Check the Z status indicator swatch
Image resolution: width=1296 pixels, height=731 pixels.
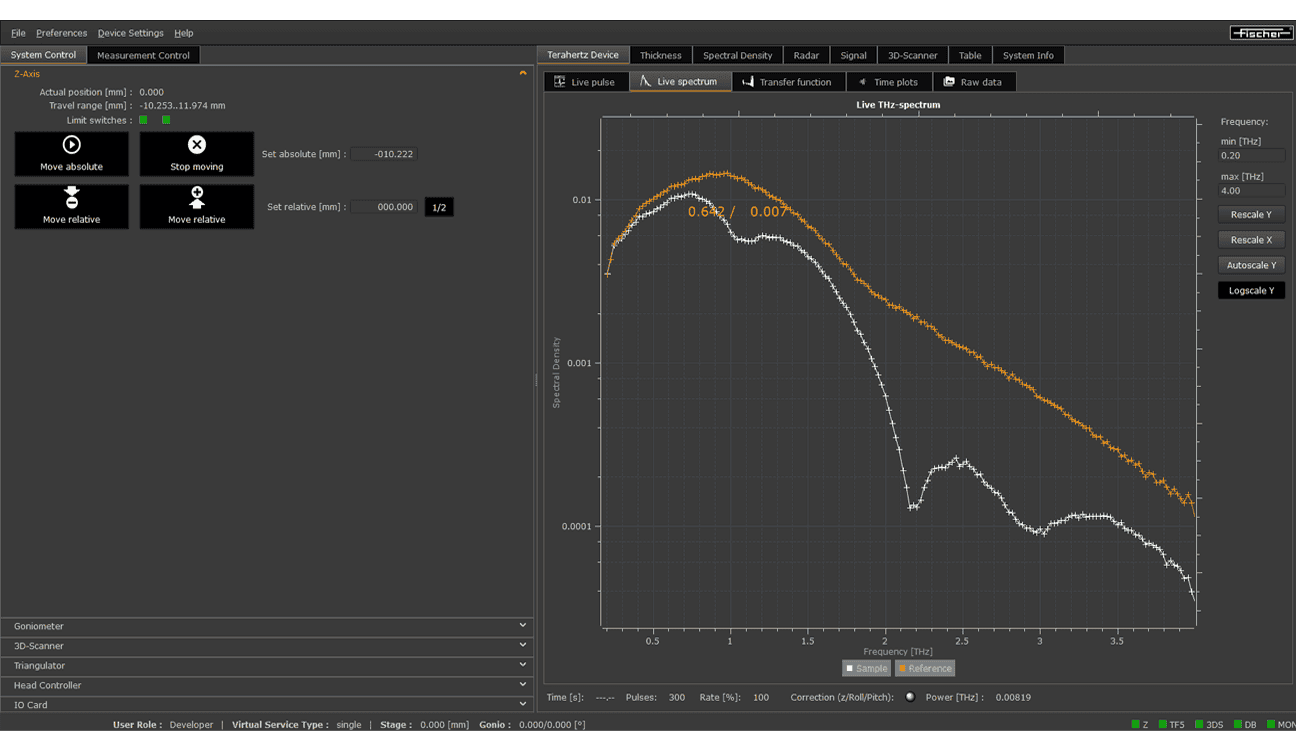(x=1137, y=724)
